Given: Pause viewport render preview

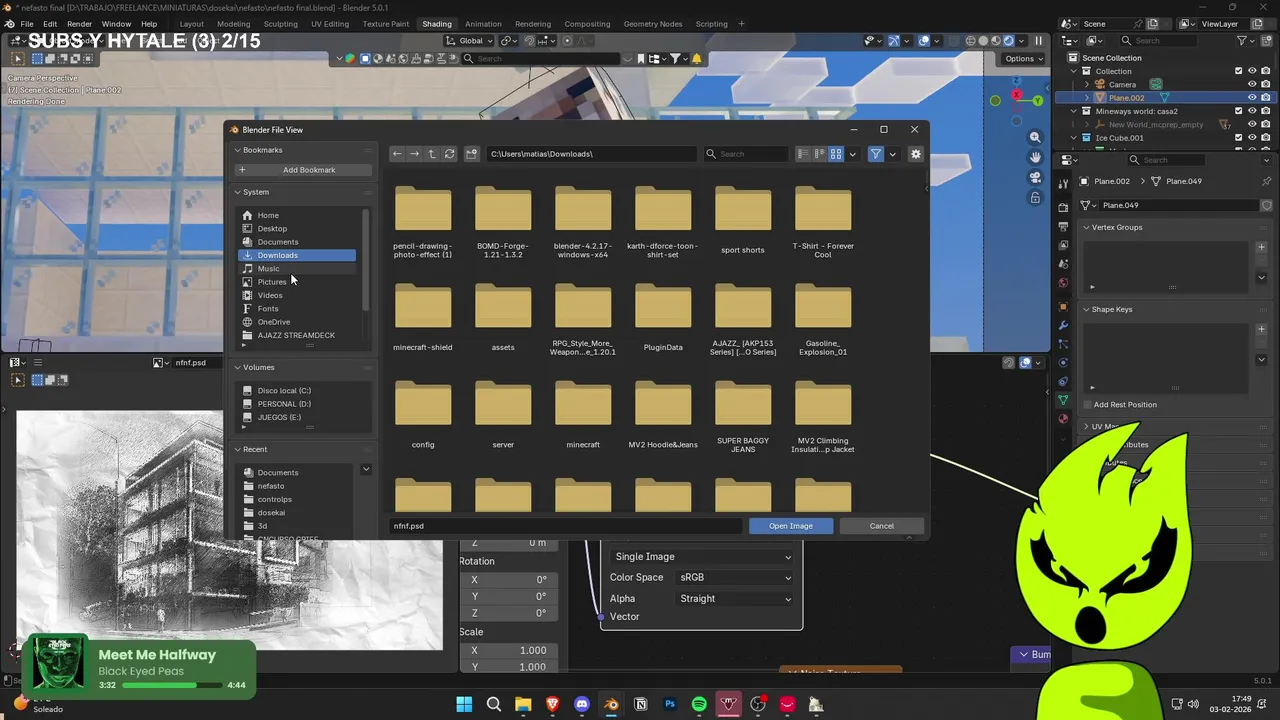Looking at the screenshot, I should click(x=1038, y=41).
